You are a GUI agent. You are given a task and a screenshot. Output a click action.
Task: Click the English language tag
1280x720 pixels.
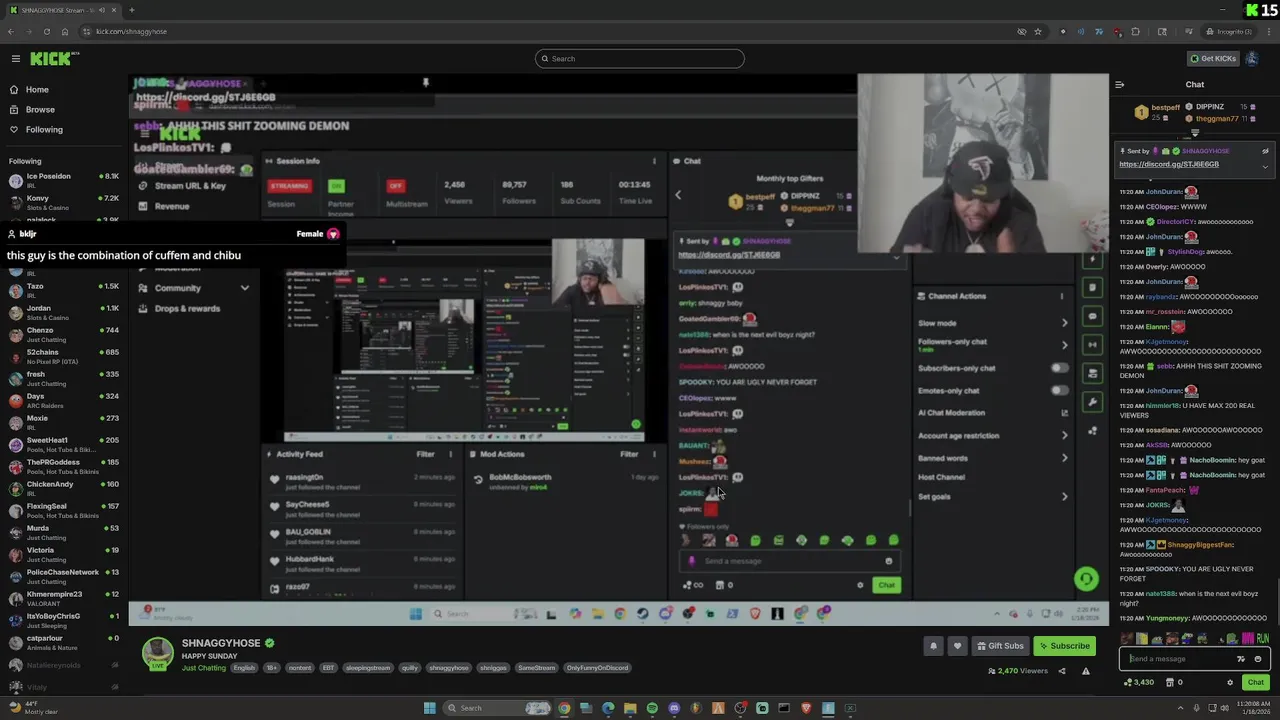244,668
